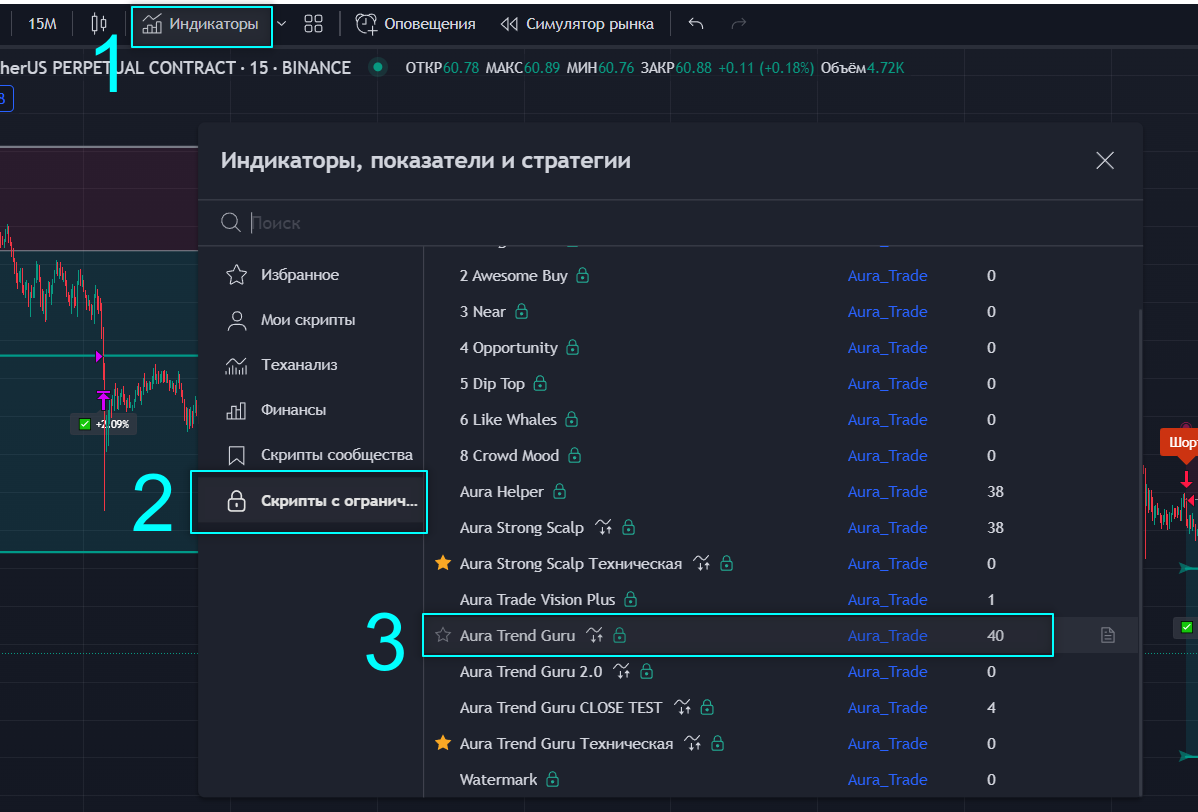Viewport: 1198px width, 812px height.
Task: Open source code icon on Aura Trend Guru row
Action: (1107, 636)
